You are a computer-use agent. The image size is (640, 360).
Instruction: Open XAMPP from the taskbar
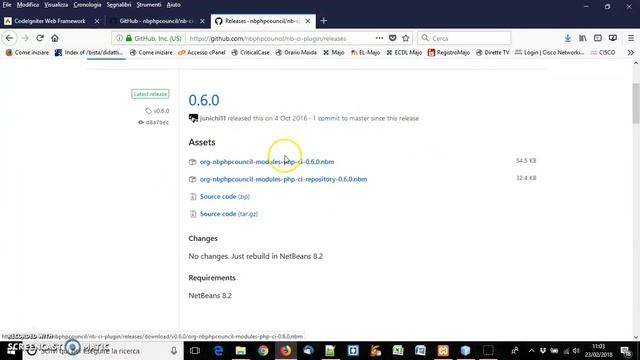pos(443,351)
